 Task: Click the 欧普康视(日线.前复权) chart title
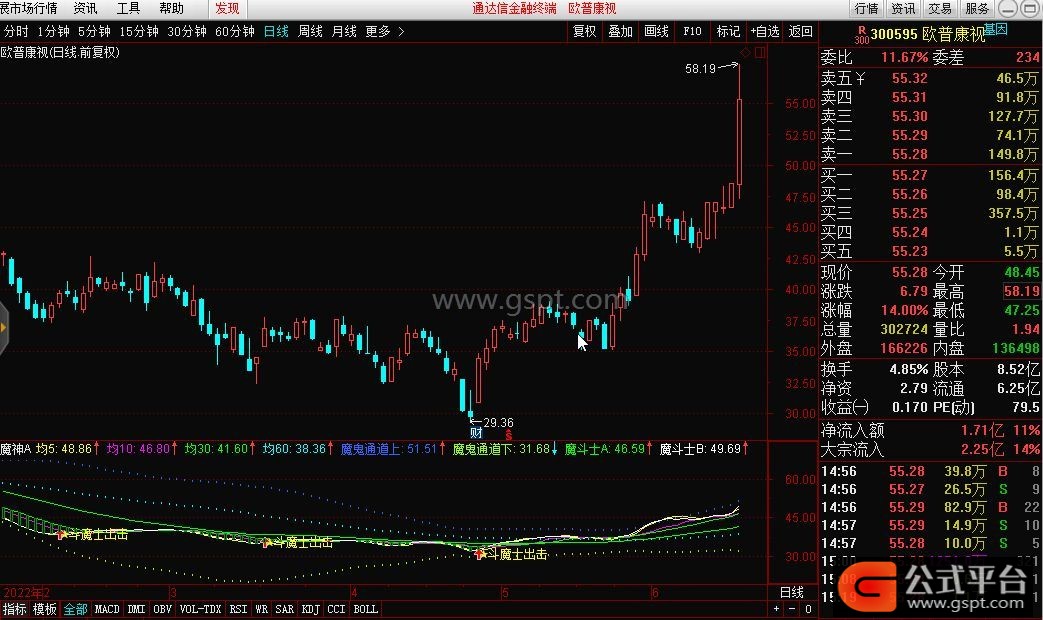point(60,53)
